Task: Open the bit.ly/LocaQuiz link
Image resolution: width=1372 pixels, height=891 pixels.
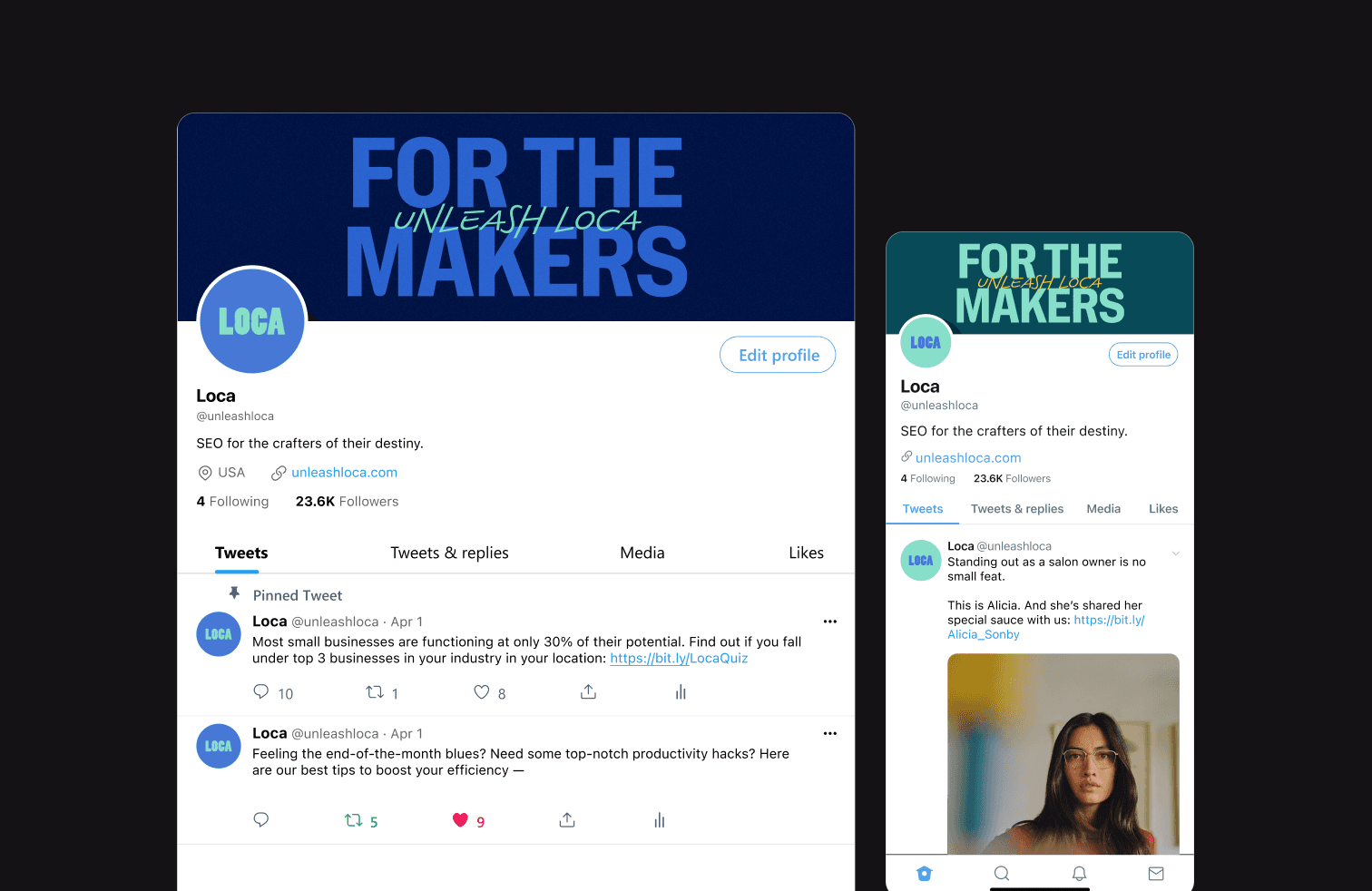Action: point(679,659)
